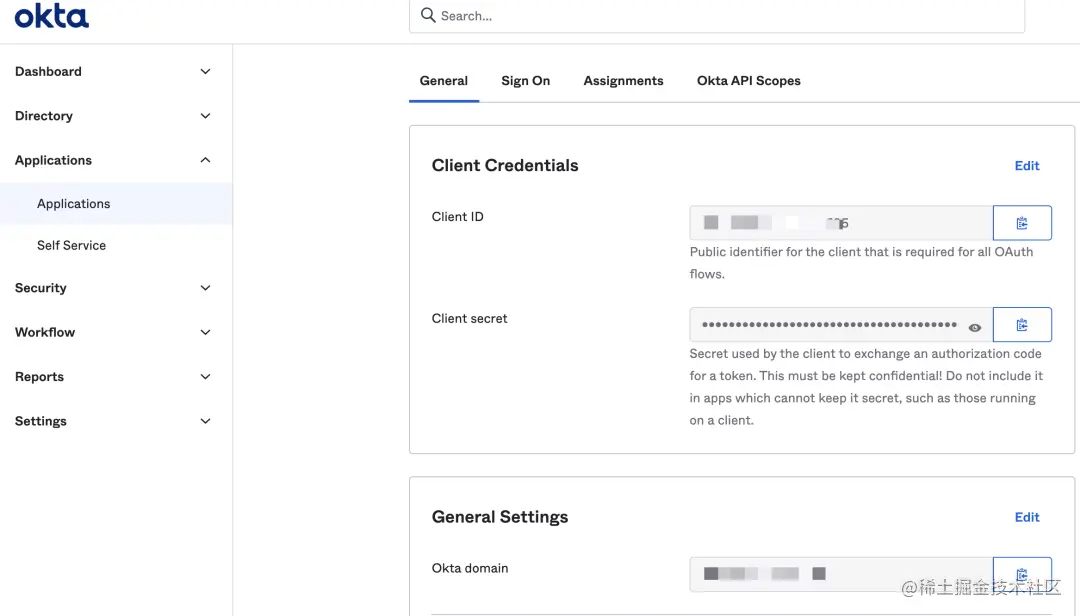Expand the Settings menu chevron
Image resolution: width=1080 pixels, height=616 pixels.
pyautogui.click(x=205, y=421)
